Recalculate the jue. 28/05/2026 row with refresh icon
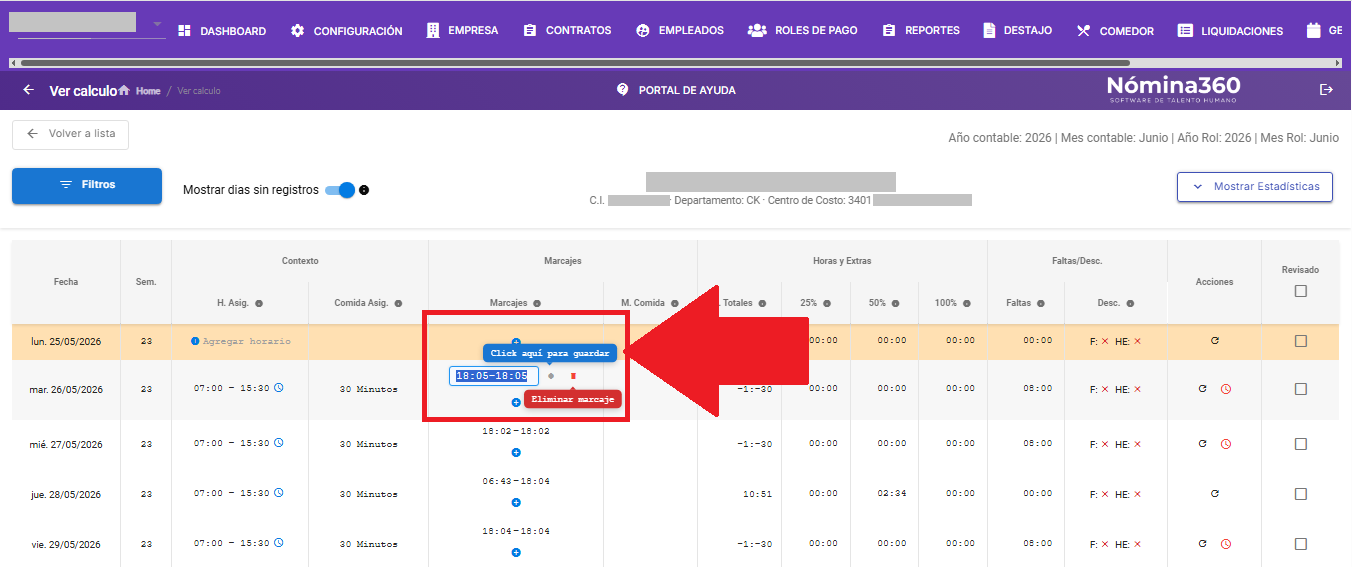The image size is (1352, 567). pyautogui.click(x=1215, y=493)
